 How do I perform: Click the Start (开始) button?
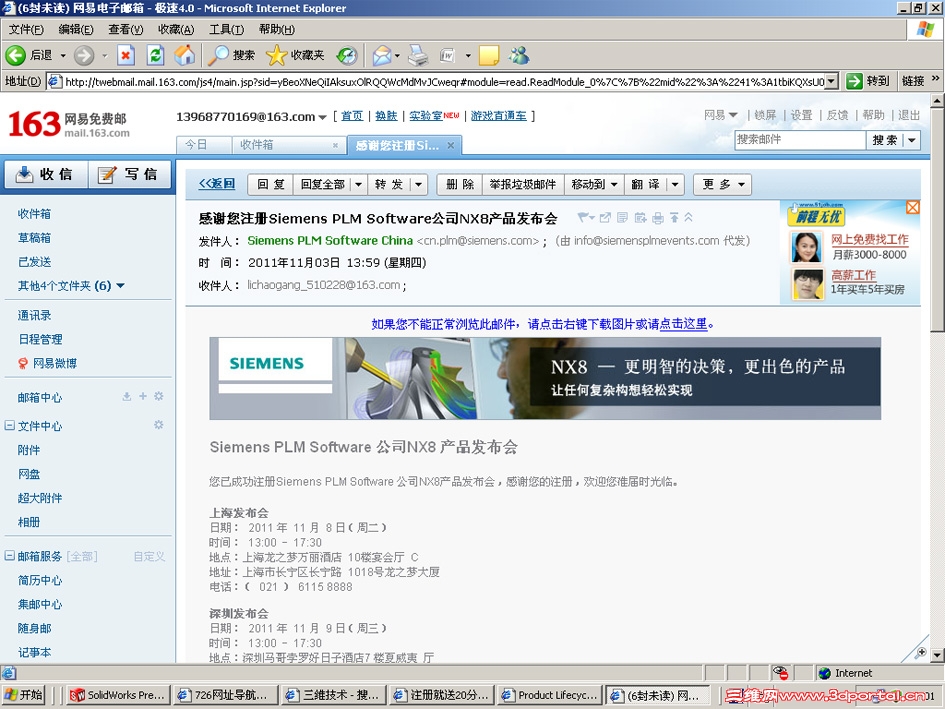point(24,695)
